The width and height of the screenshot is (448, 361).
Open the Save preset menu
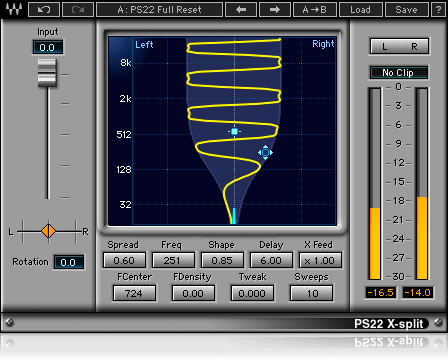pyautogui.click(x=406, y=9)
